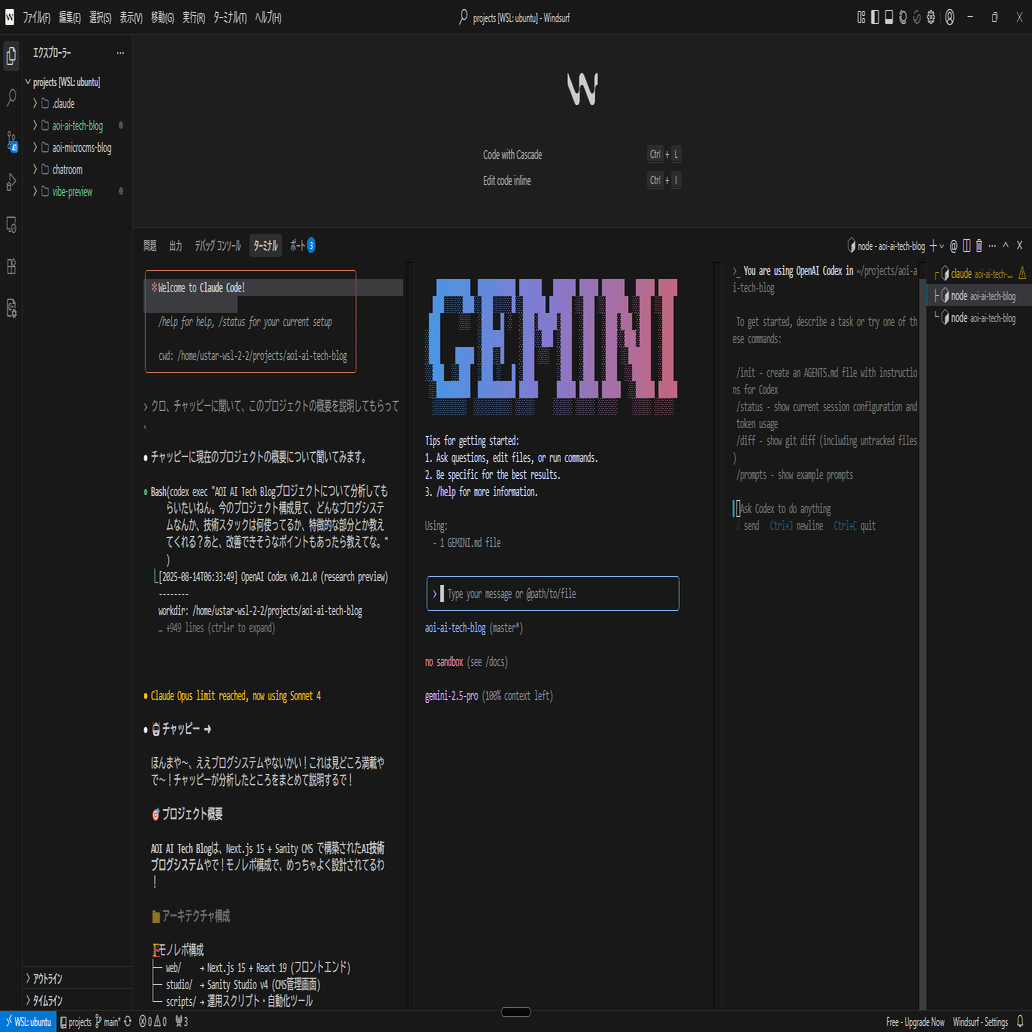Image resolution: width=1032 pixels, height=1032 pixels.
Task: Click the synchronize changes icon in status bar
Action: (128, 1021)
